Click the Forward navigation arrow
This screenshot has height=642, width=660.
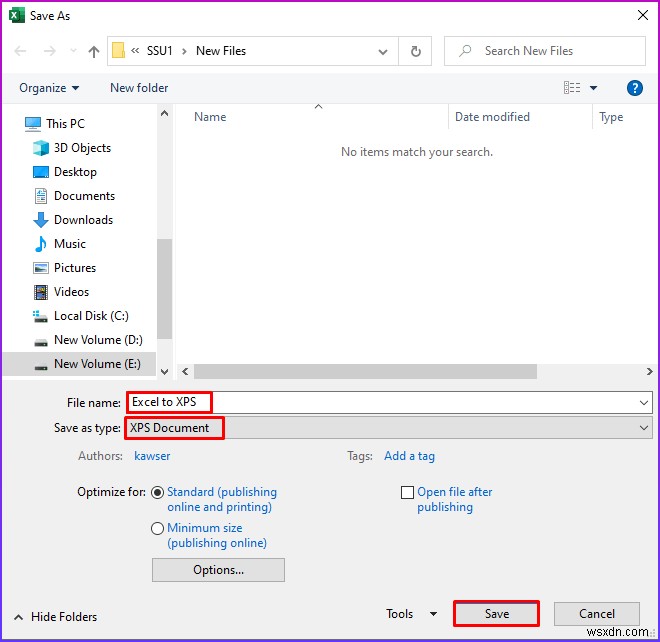click(x=50, y=51)
